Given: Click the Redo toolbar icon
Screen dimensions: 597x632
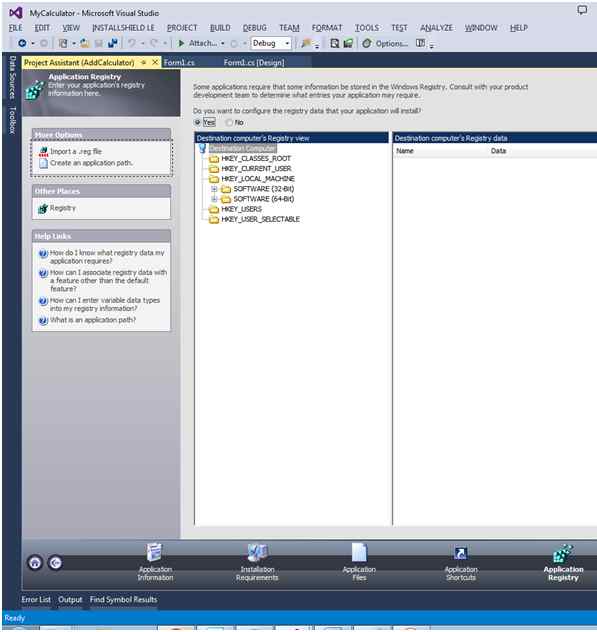Looking at the screenshot, I should pyautogui.click(x=154, y=43).
